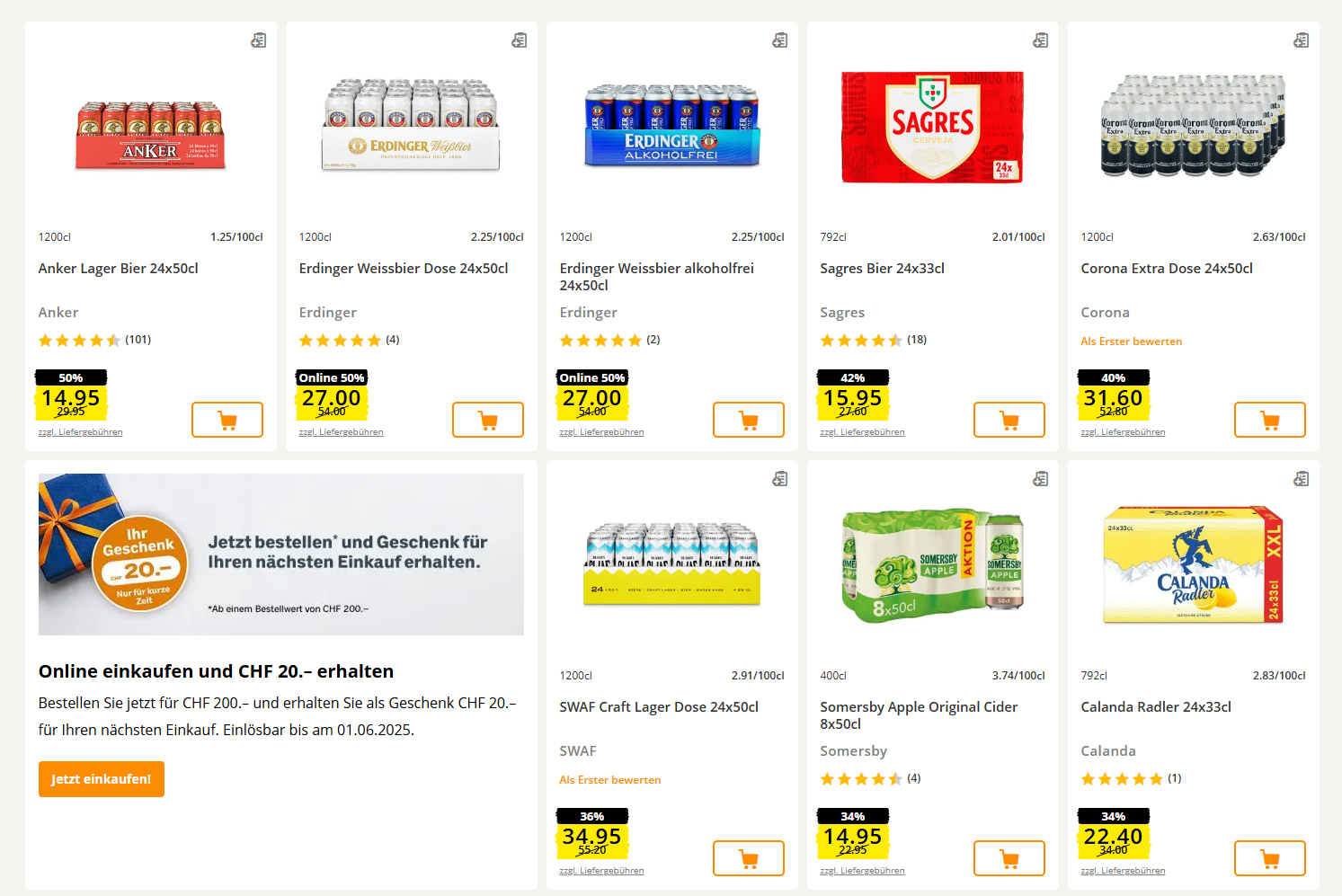The width and height of the screenshot is (1342, 896).
Task: Add Erdinger alkoholfrei to shopping list
Action: coord(780,40)
